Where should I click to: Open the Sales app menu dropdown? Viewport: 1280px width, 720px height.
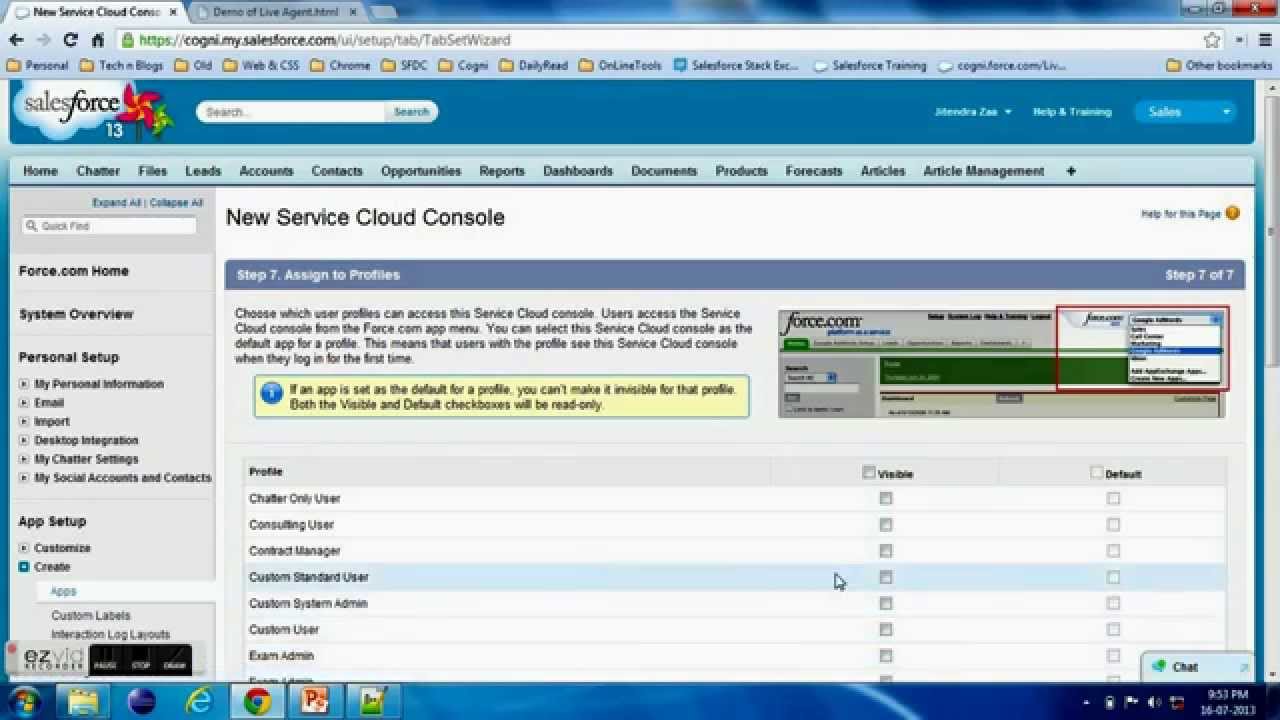(x=1185, y=112)
